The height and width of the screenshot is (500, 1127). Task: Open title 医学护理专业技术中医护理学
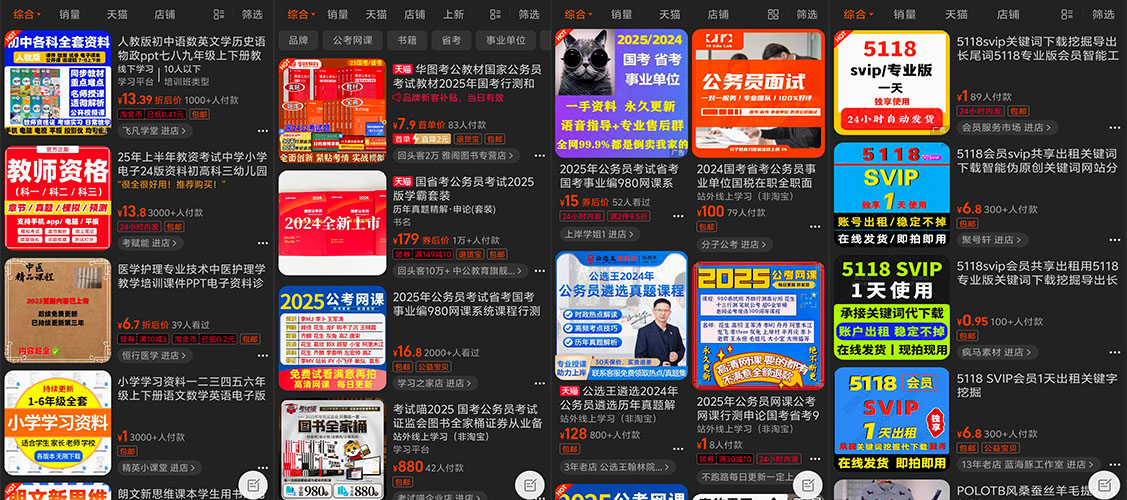(193, 277)
